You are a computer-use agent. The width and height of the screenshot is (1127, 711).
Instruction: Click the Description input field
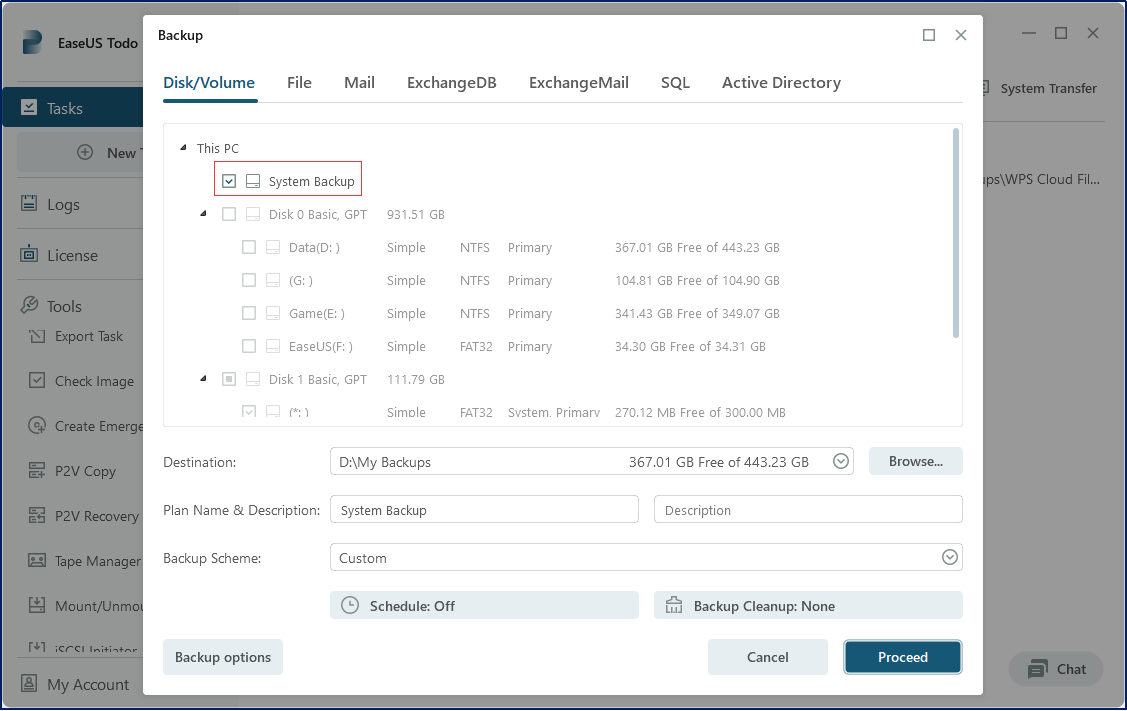click(807, 510)
